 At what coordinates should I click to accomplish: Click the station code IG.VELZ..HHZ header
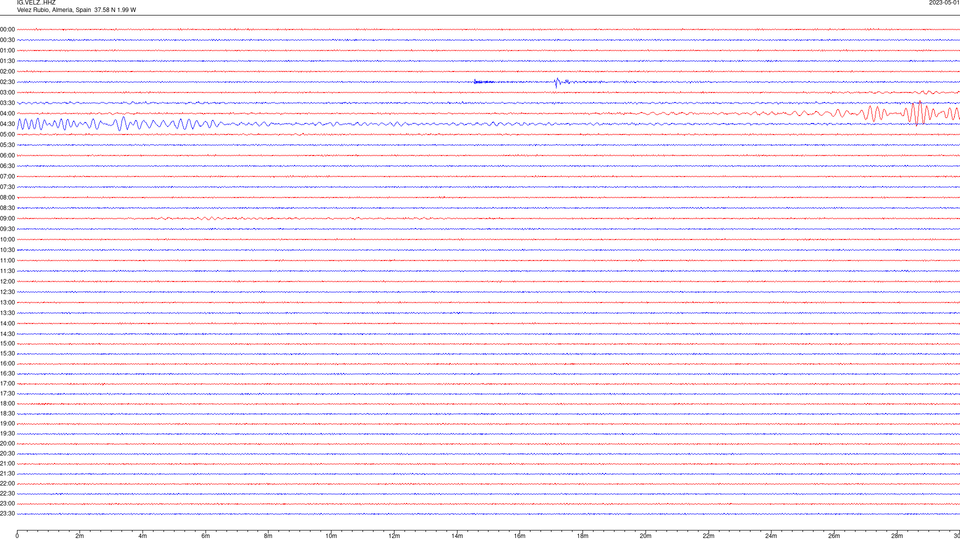(x=36, y=2)
